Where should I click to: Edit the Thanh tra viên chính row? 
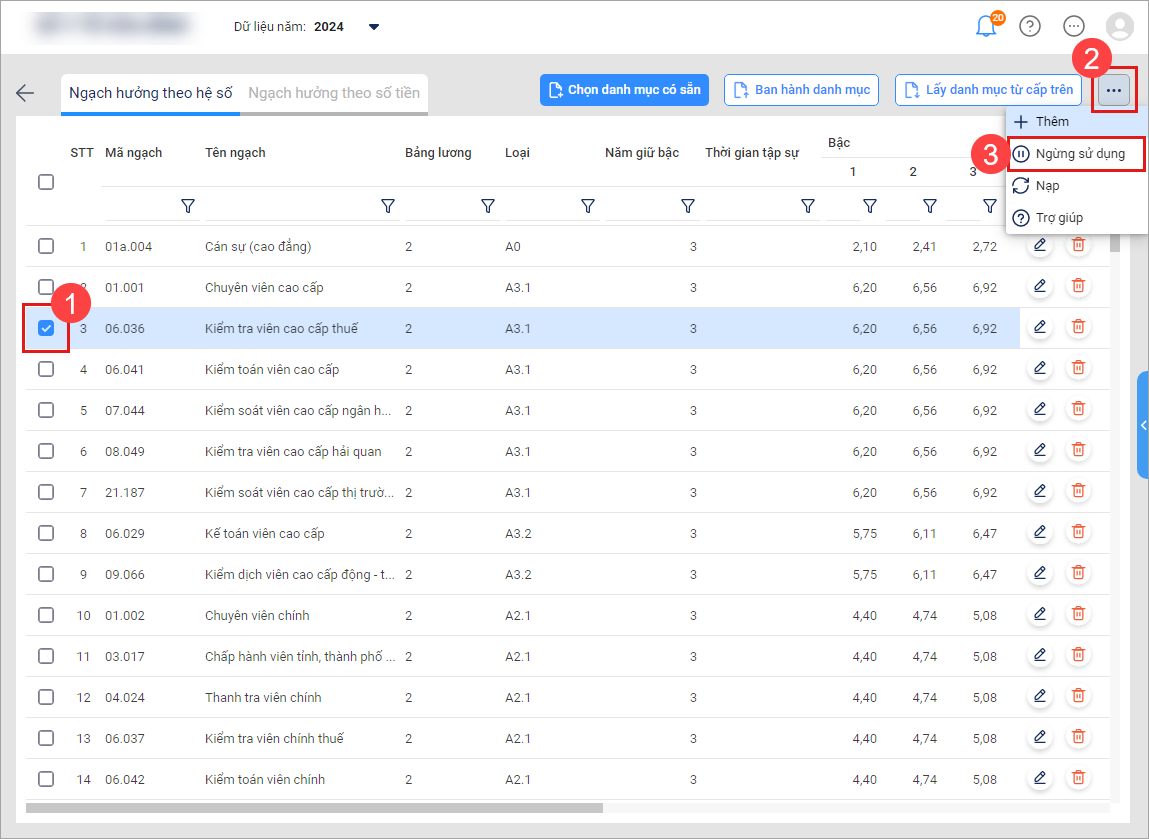point(1040,698)
